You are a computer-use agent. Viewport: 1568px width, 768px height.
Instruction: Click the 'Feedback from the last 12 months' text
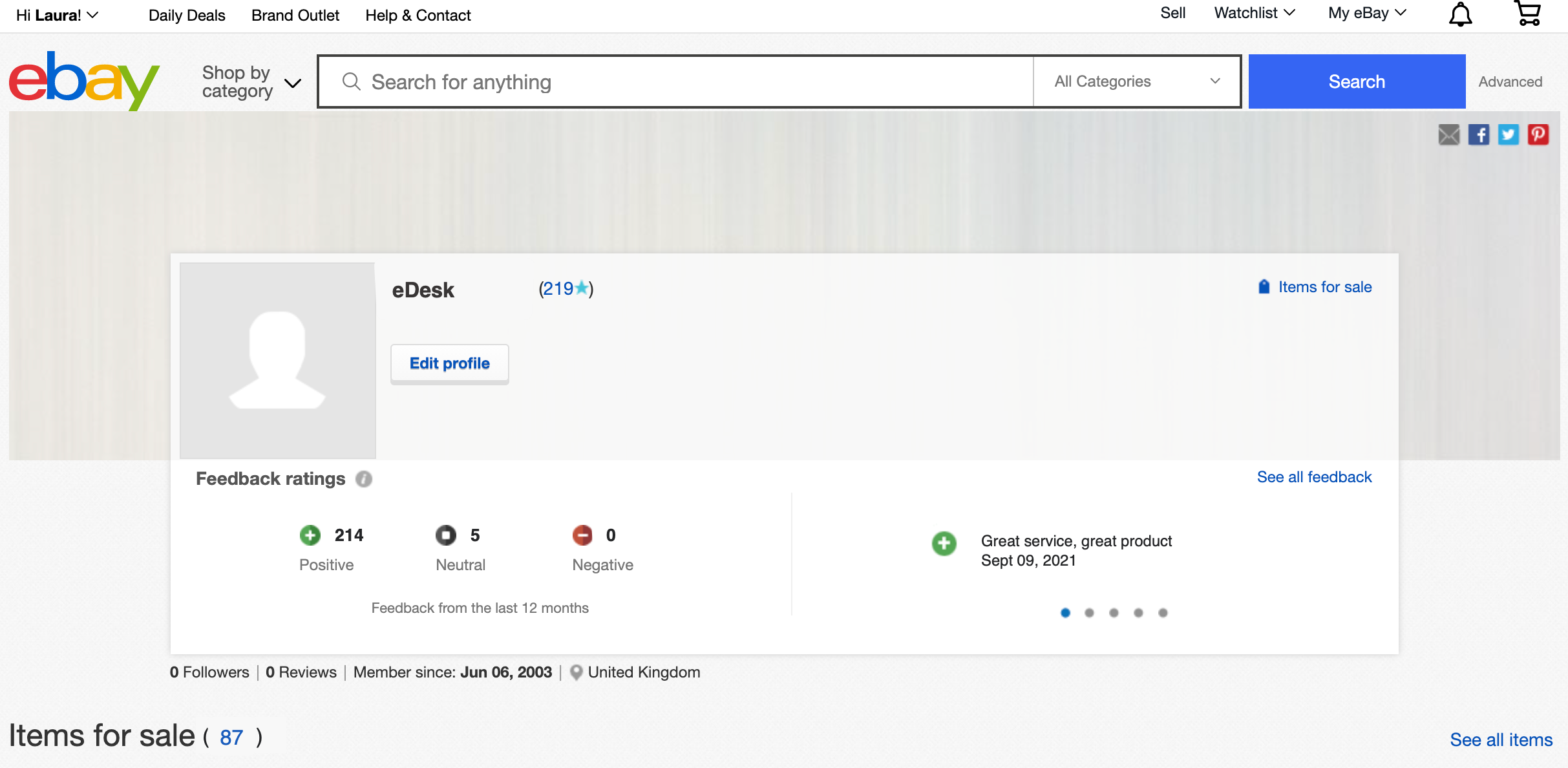coord(480,608)
